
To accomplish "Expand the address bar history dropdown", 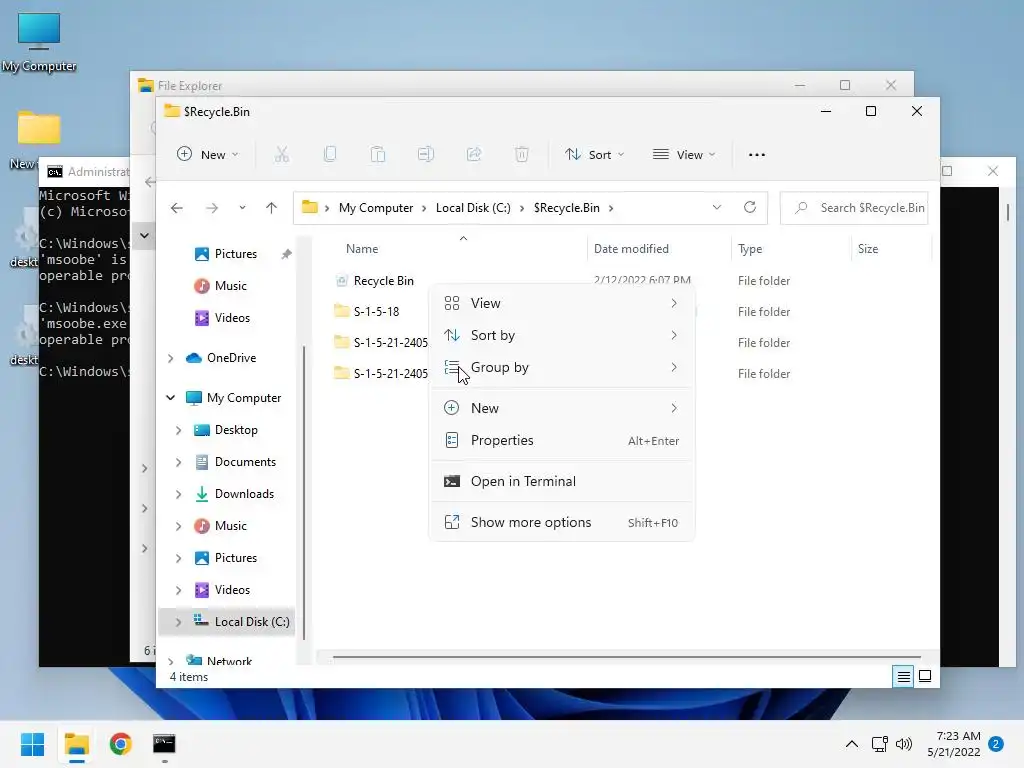I will (x=716, y=208).
